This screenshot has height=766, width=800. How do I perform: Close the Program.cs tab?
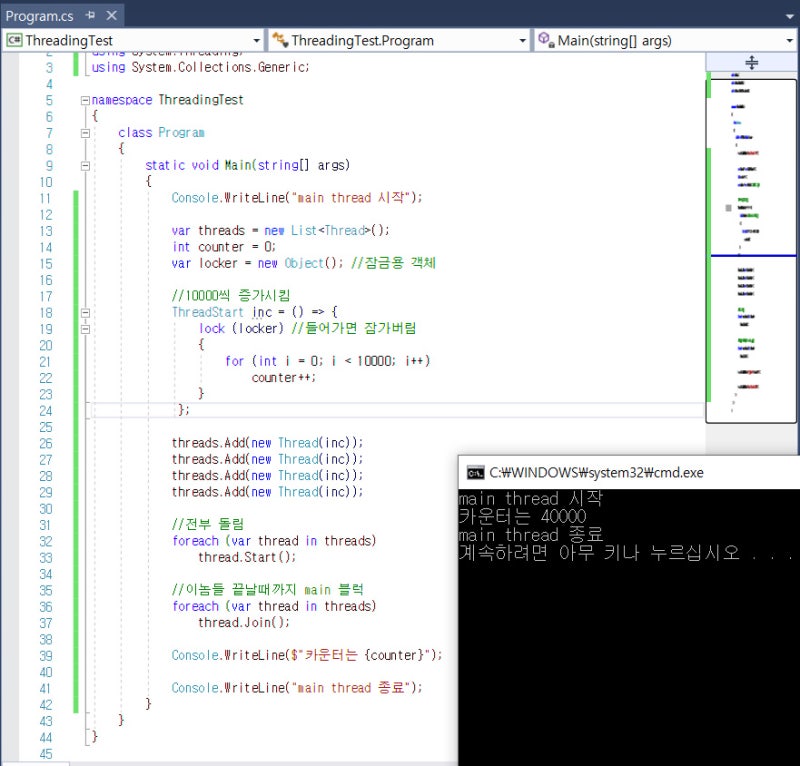pyautogui.click(x=110, y=16)
